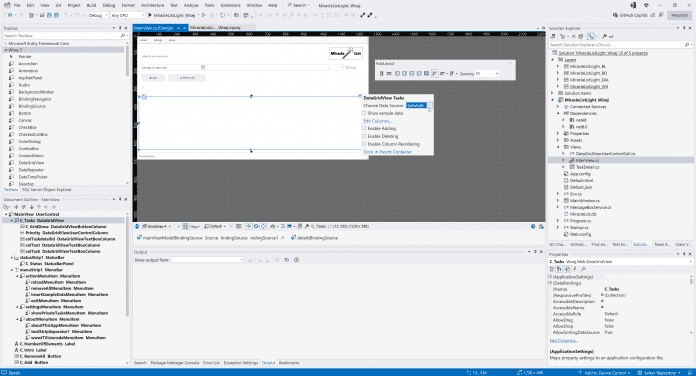Click the Properties wrench icon in Solution Explorer toolbar
The image size is (696, 376).
coord(604,36)
